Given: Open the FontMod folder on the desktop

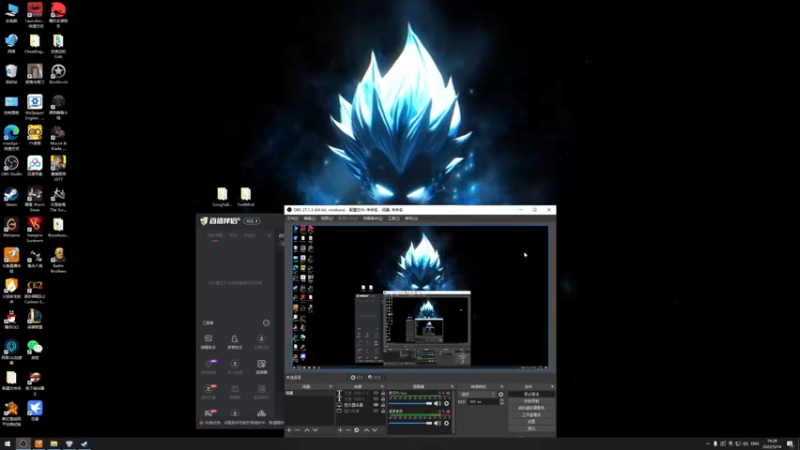Looking at the screenshot, I should pyautogui.click(x=245, y=196).
